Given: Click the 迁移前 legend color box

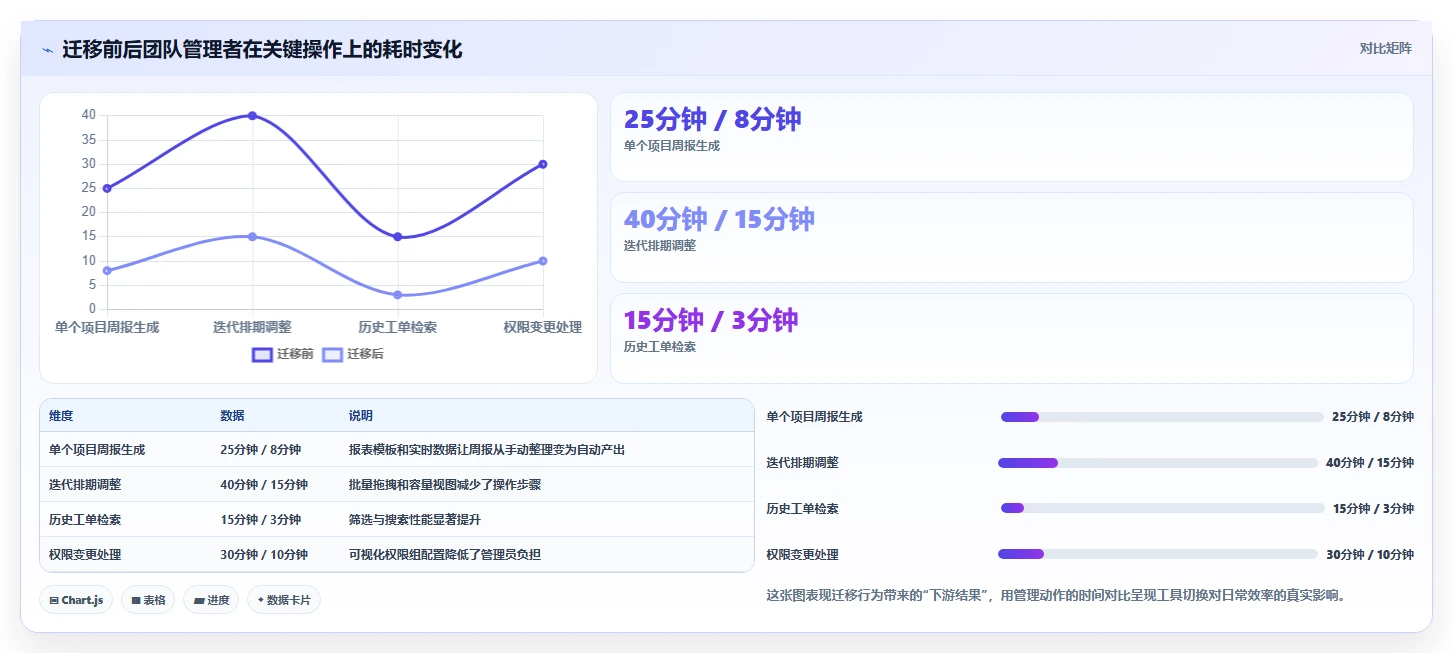Looking at the screenshot, I should click(x=262, y=354).
